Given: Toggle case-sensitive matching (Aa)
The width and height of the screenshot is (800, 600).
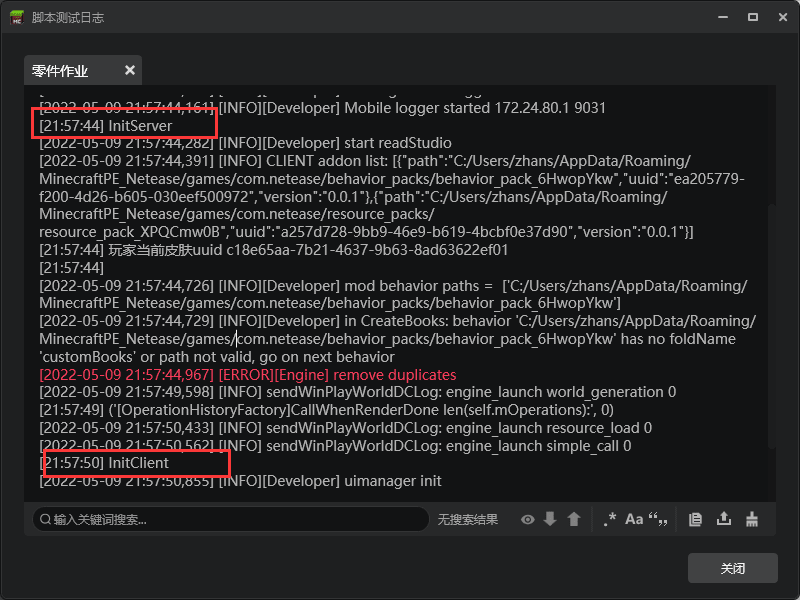Looking at the screenshot, I should tap(634, 519).
